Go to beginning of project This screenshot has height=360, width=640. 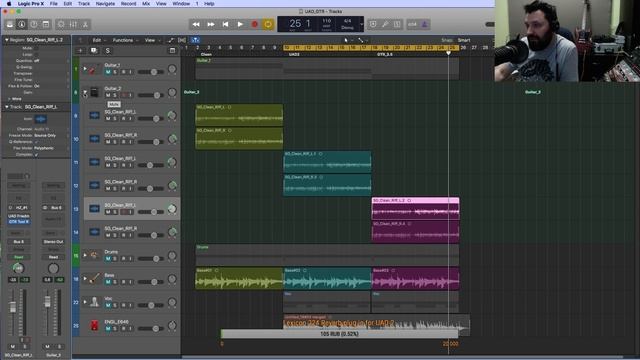point(225,24)
